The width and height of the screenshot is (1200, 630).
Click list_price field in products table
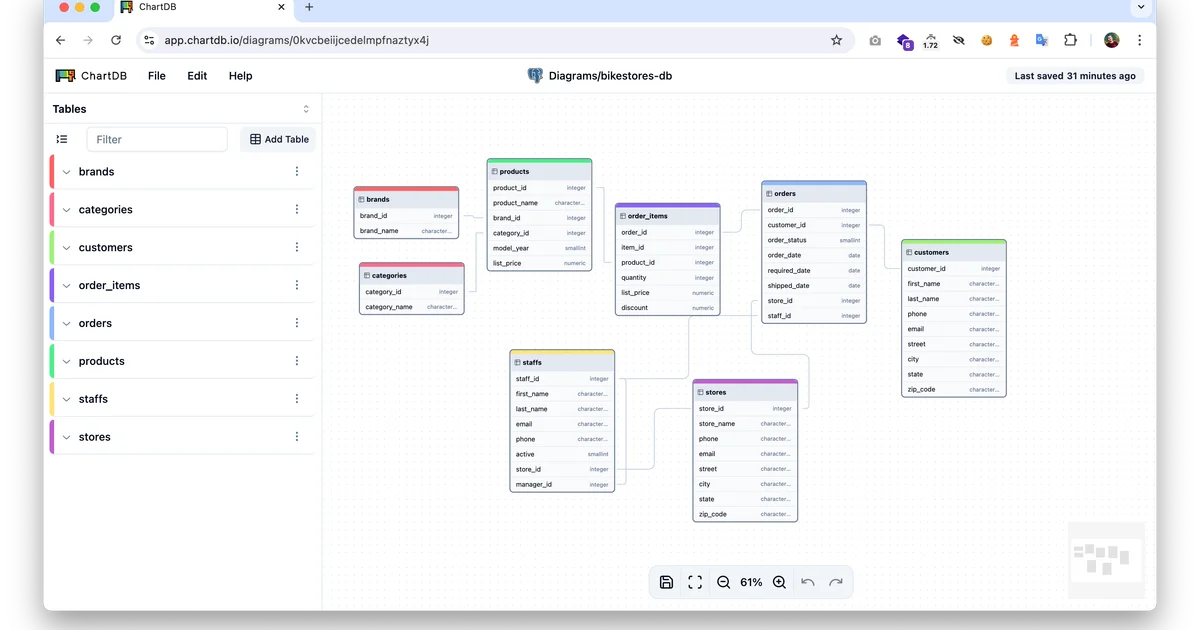click(539, 263)
